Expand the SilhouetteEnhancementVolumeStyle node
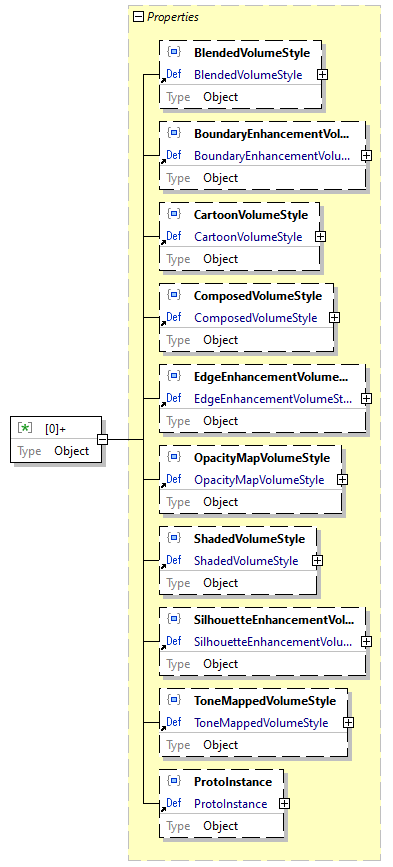The width and height of the screenshot is (393, 867). pos(366,642)
